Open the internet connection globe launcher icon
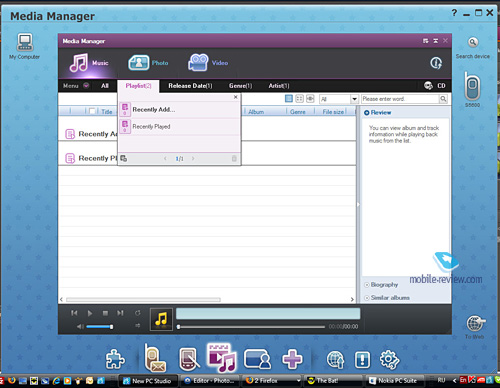This screenshot has height=388, width=500. pos(335,360)
